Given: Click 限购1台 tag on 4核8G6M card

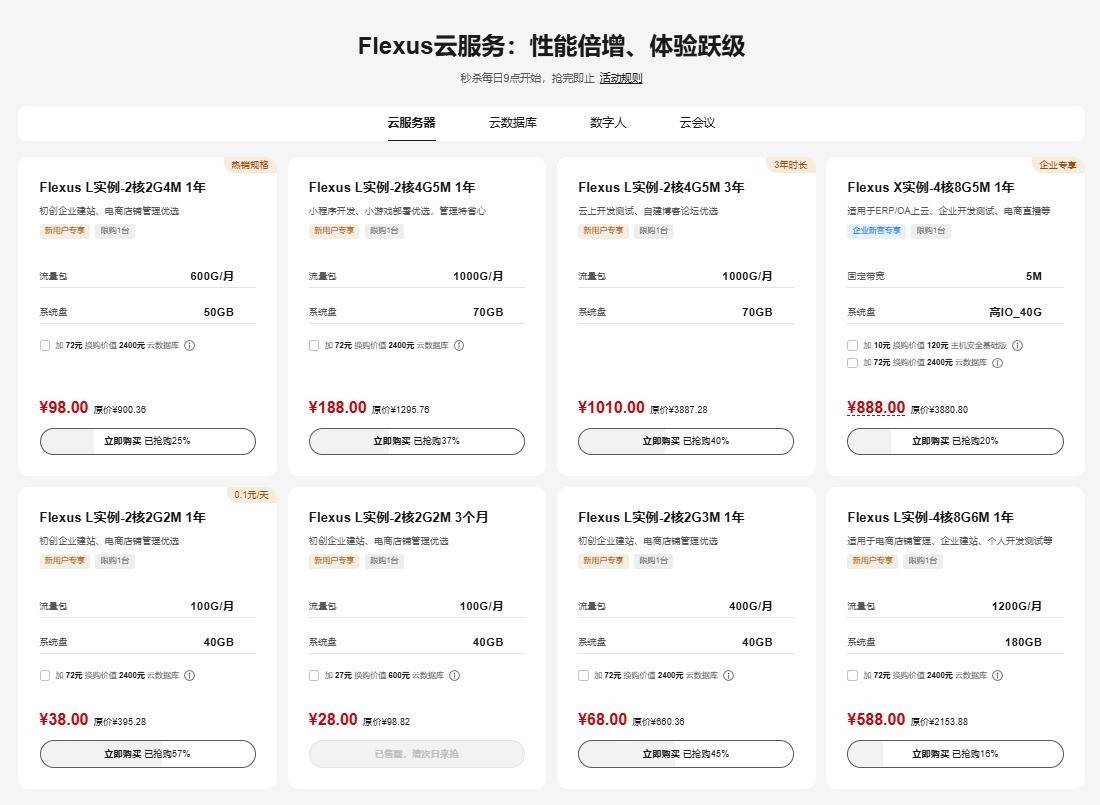Looking at the screenshot, I should [923, 560].
